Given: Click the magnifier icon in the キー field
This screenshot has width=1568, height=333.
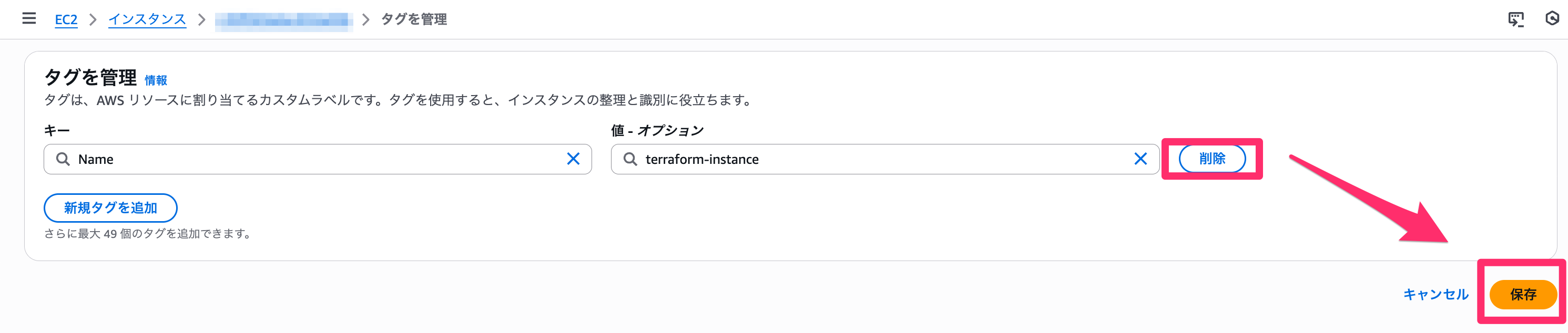Looking at the screenshot, I should (x=63, y=159).
